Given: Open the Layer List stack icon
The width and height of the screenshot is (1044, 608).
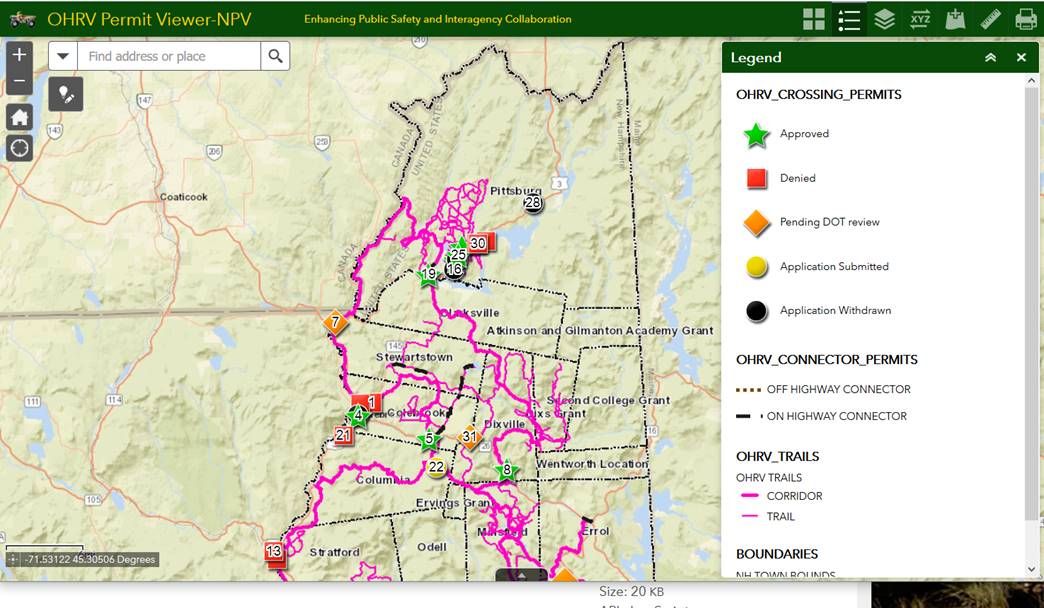Looking at the screenshot, I should [x=884, y=19].
